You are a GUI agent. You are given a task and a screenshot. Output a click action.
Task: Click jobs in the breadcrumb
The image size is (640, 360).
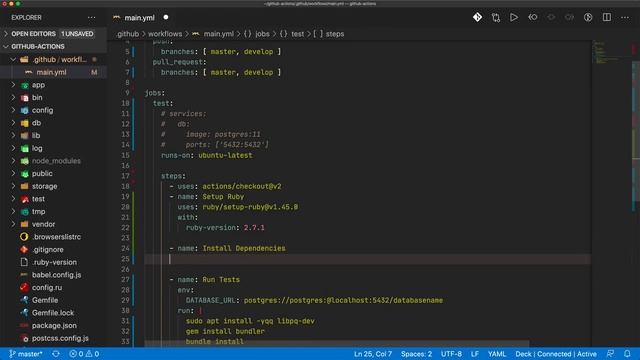point(262,34)
